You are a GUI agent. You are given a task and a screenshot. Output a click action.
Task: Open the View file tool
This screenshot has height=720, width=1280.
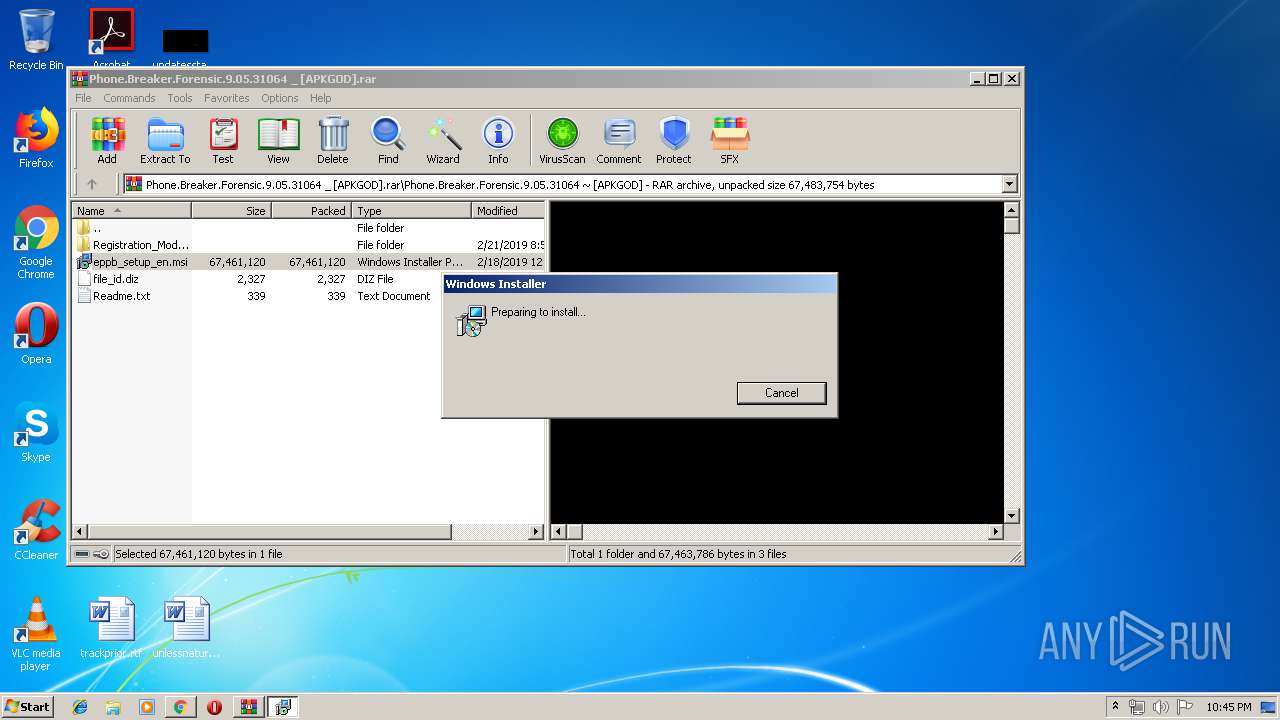(x=278, y=140)
